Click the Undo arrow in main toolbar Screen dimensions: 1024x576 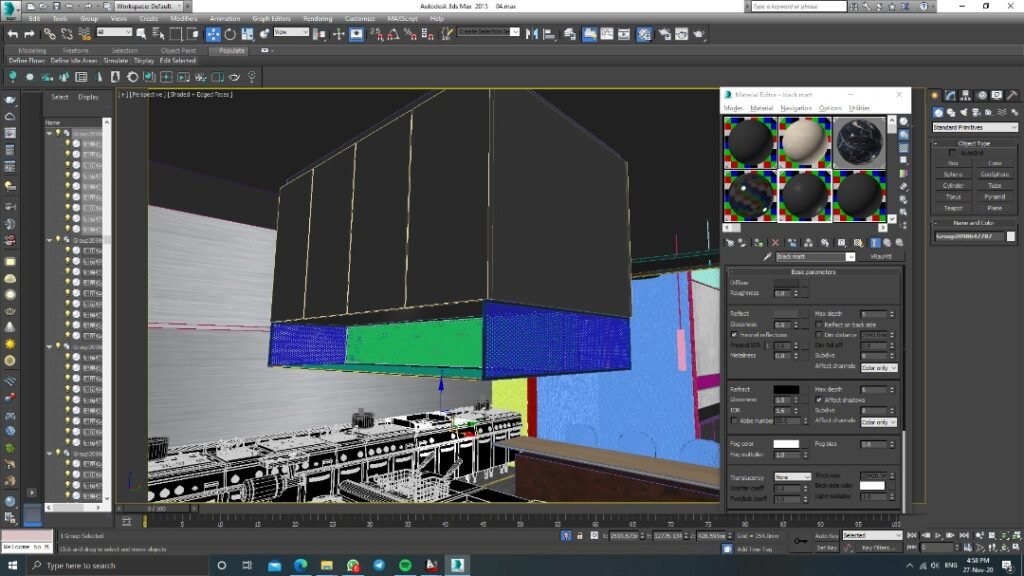13,34
